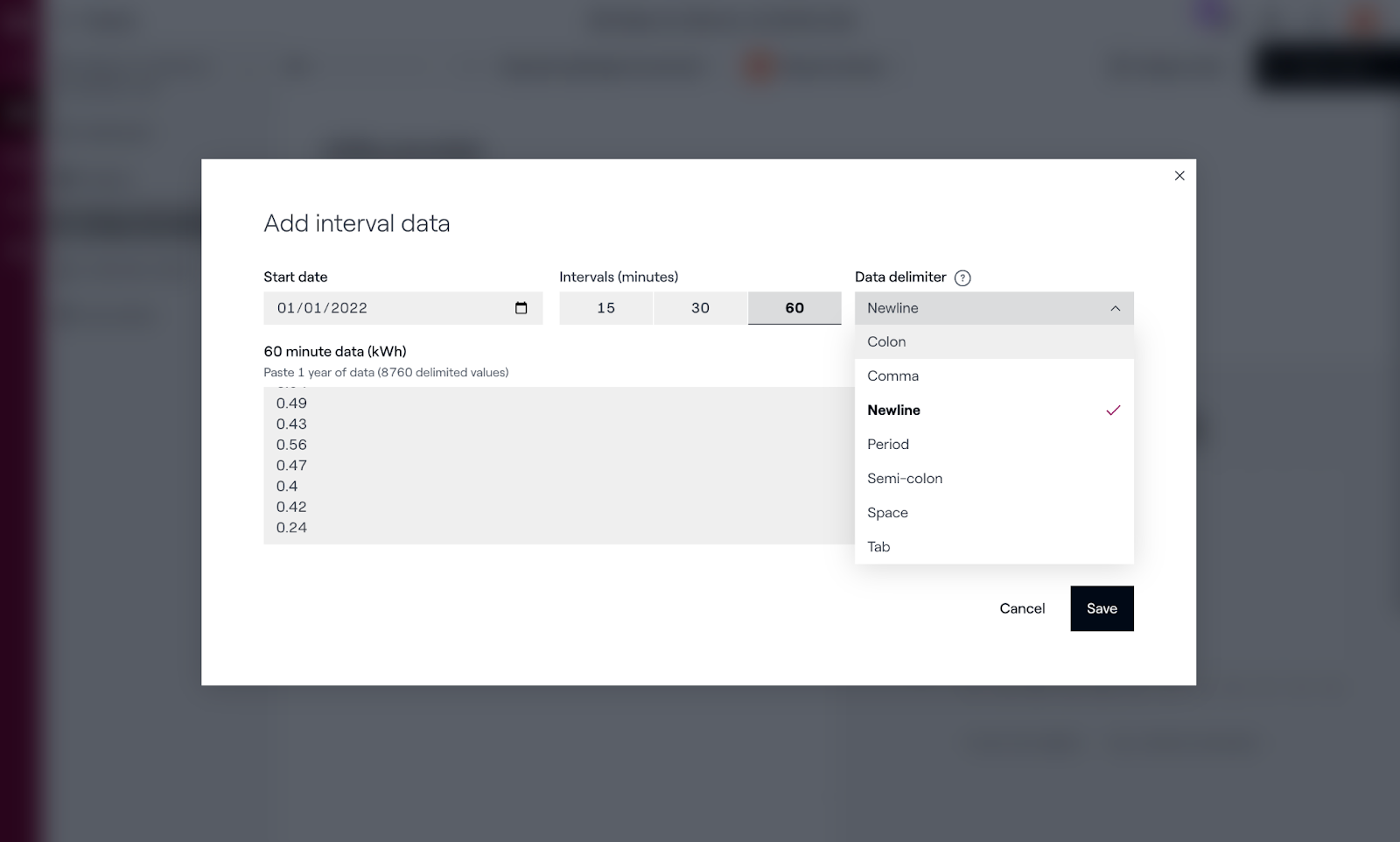Choose Space from the delimiter options
Screen dimensions: 1400x842
(x=887, y=513)
